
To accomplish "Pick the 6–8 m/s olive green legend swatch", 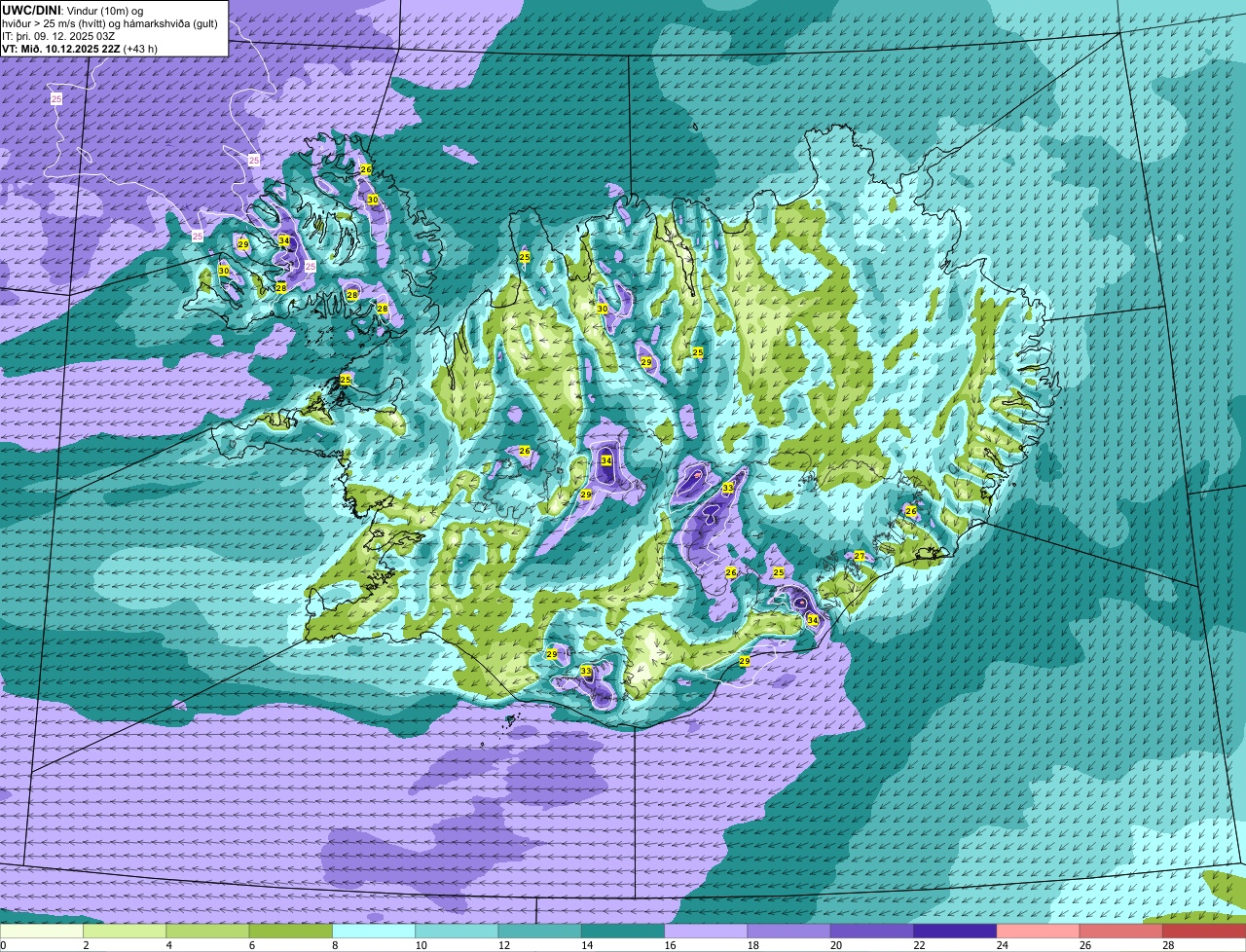I will coord(291,932).
